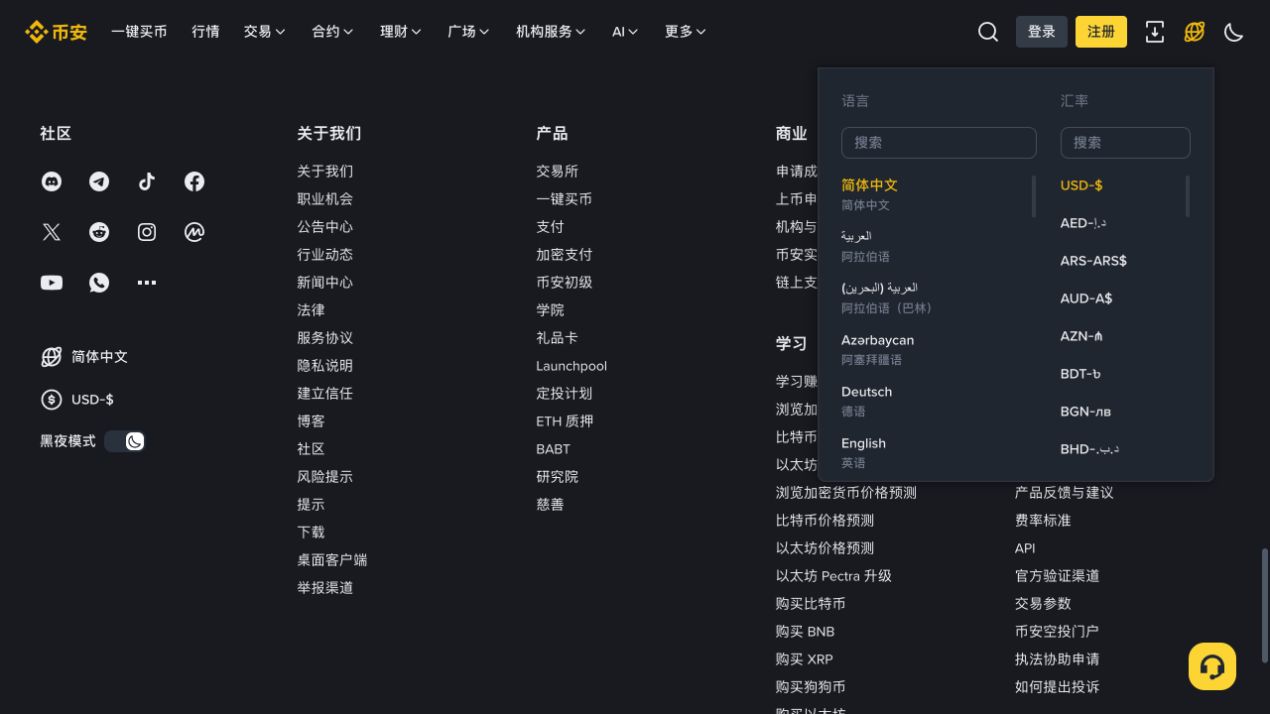The image size is (1270, 714).
Task: Click the 登录 button
Action: [x=1041, y=32]
